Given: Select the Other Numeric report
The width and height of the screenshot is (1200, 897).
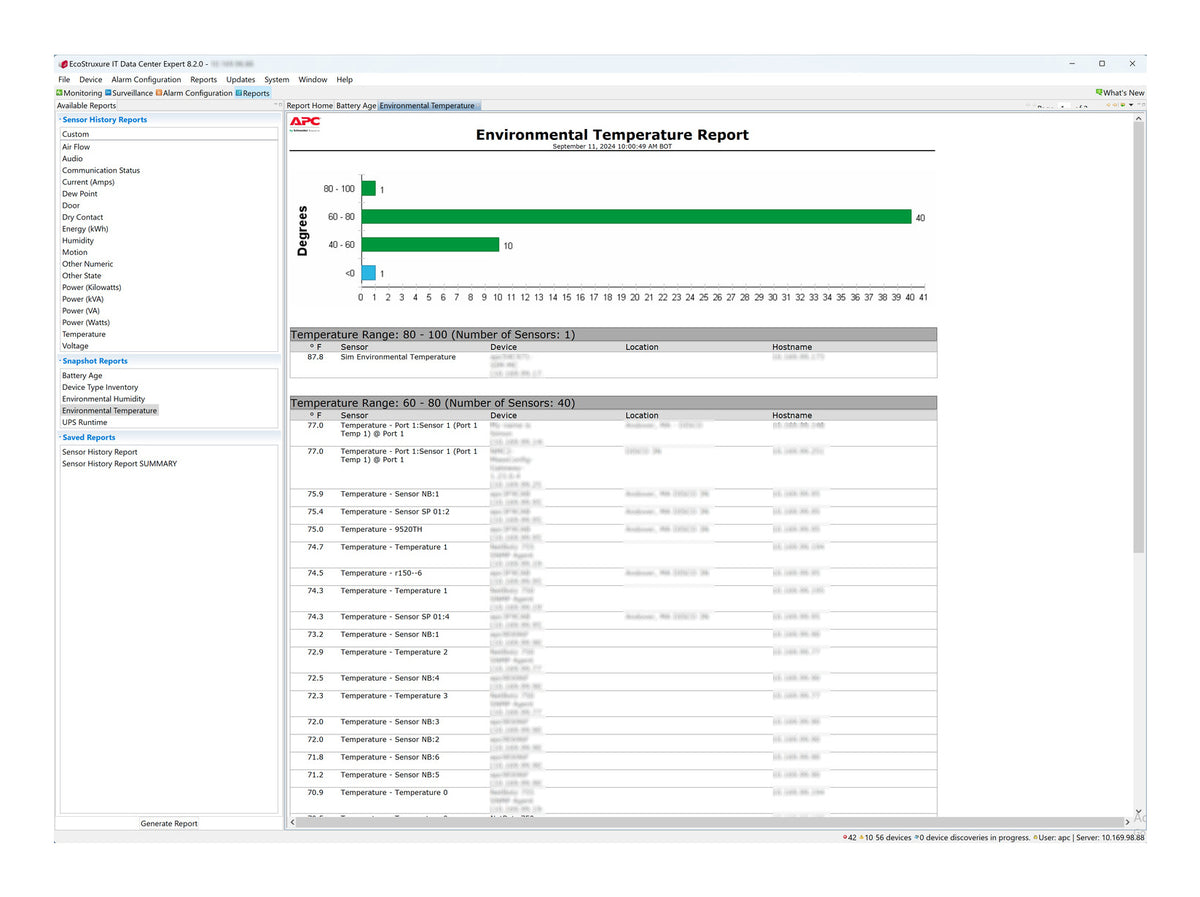Looking at the screenshot, I should [87, 264].
